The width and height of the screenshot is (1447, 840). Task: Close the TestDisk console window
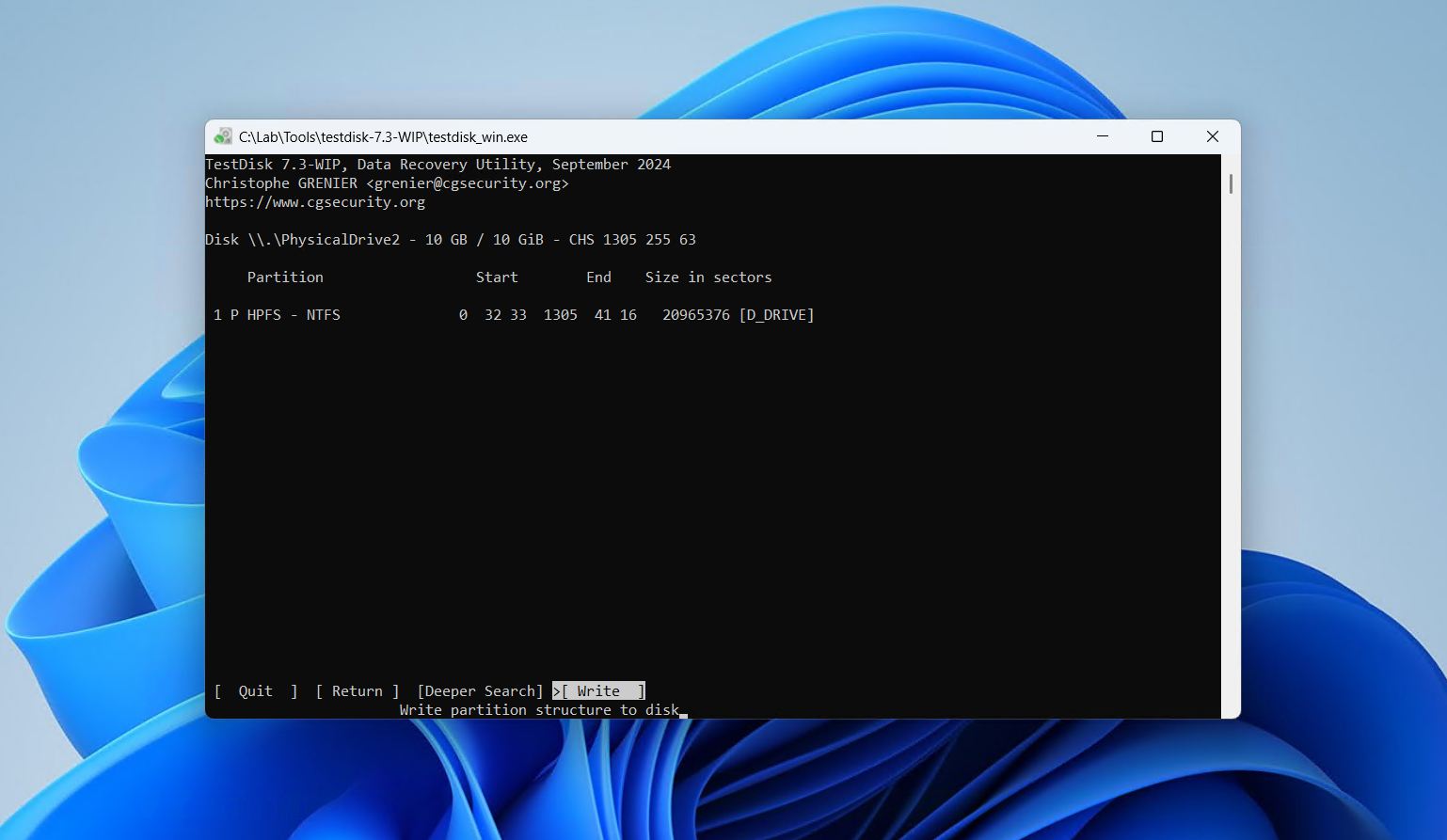tap(1213, 136)
